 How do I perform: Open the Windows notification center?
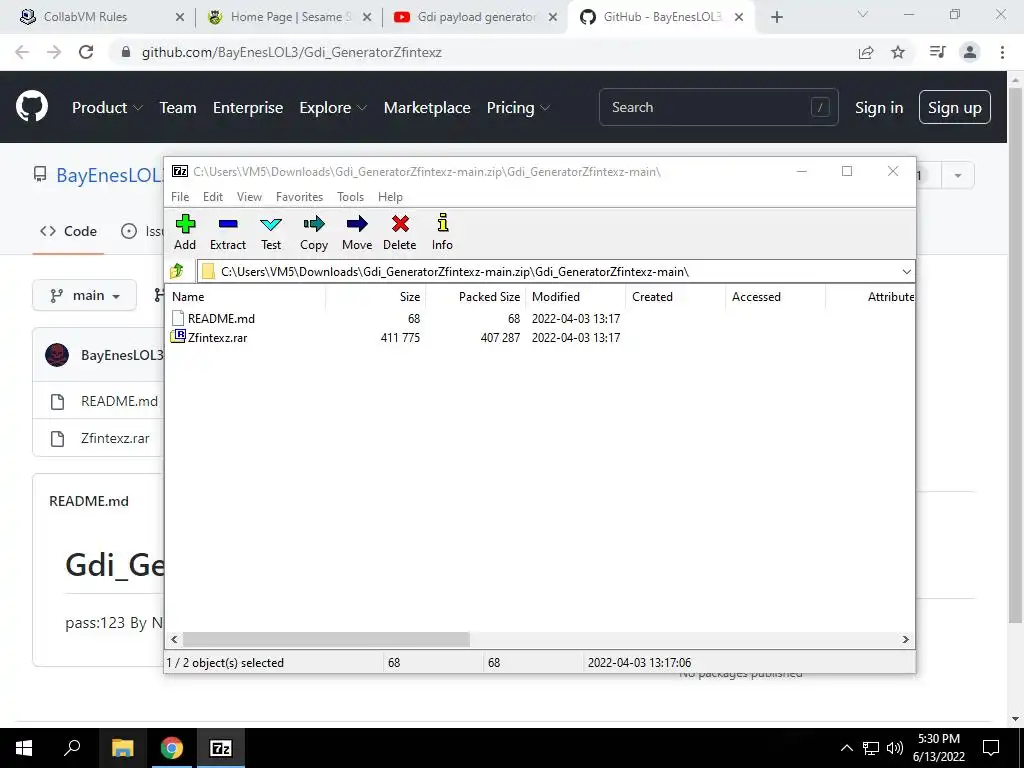991,748
